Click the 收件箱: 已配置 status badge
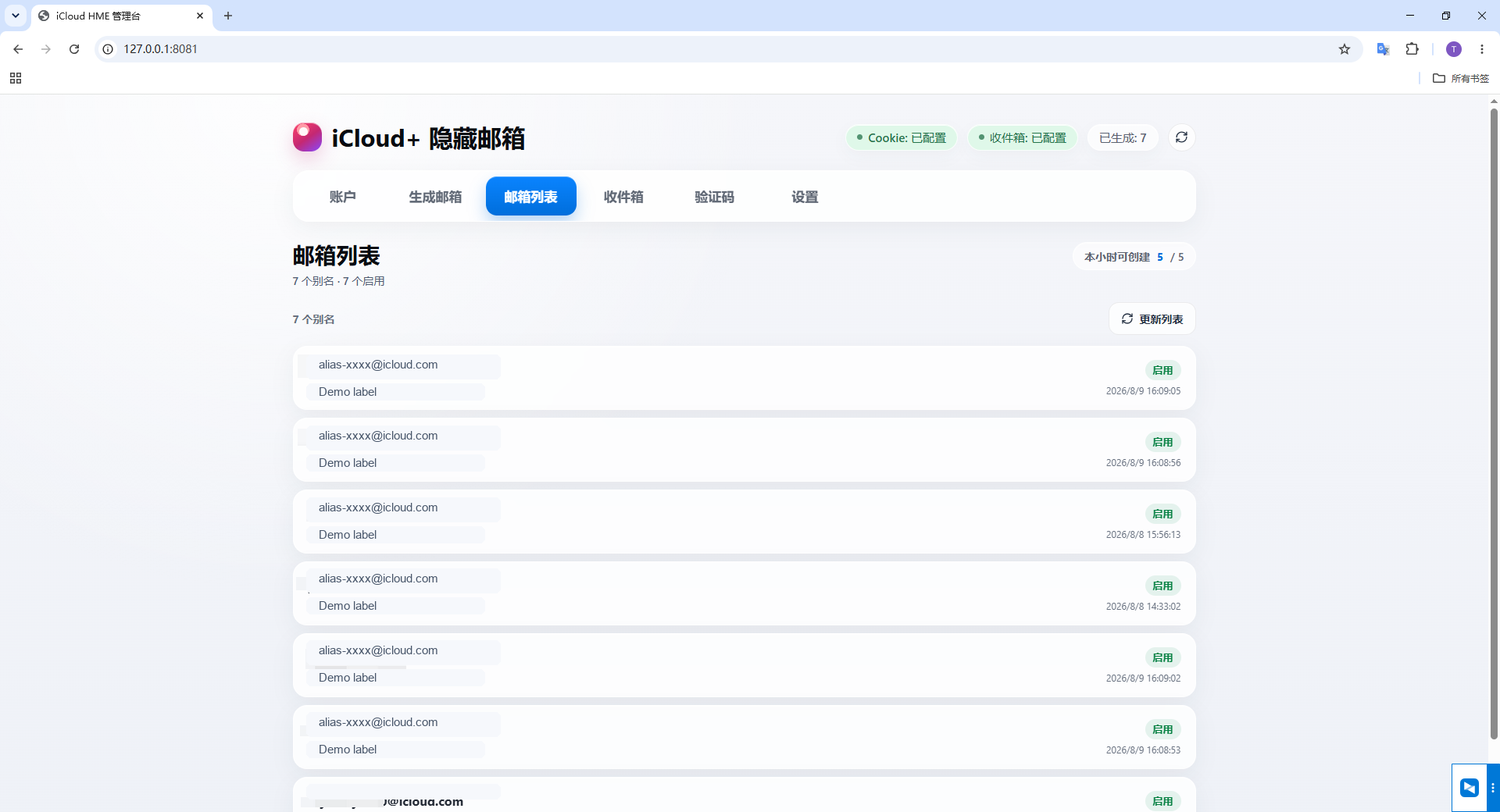The height and width of the screenshot is (812, 1500). (1023, 137)
